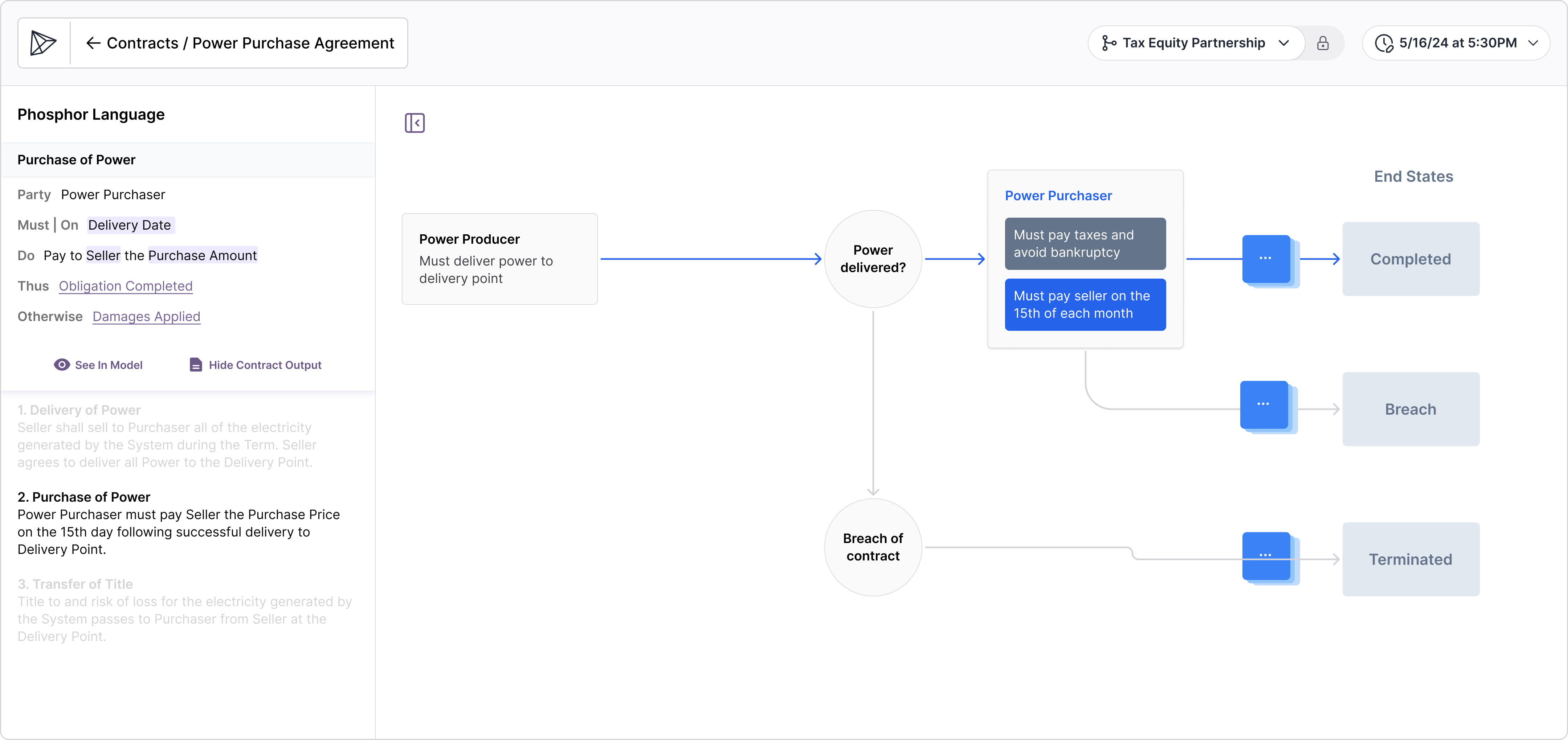Toggle the lock icon

(1323, 43)
